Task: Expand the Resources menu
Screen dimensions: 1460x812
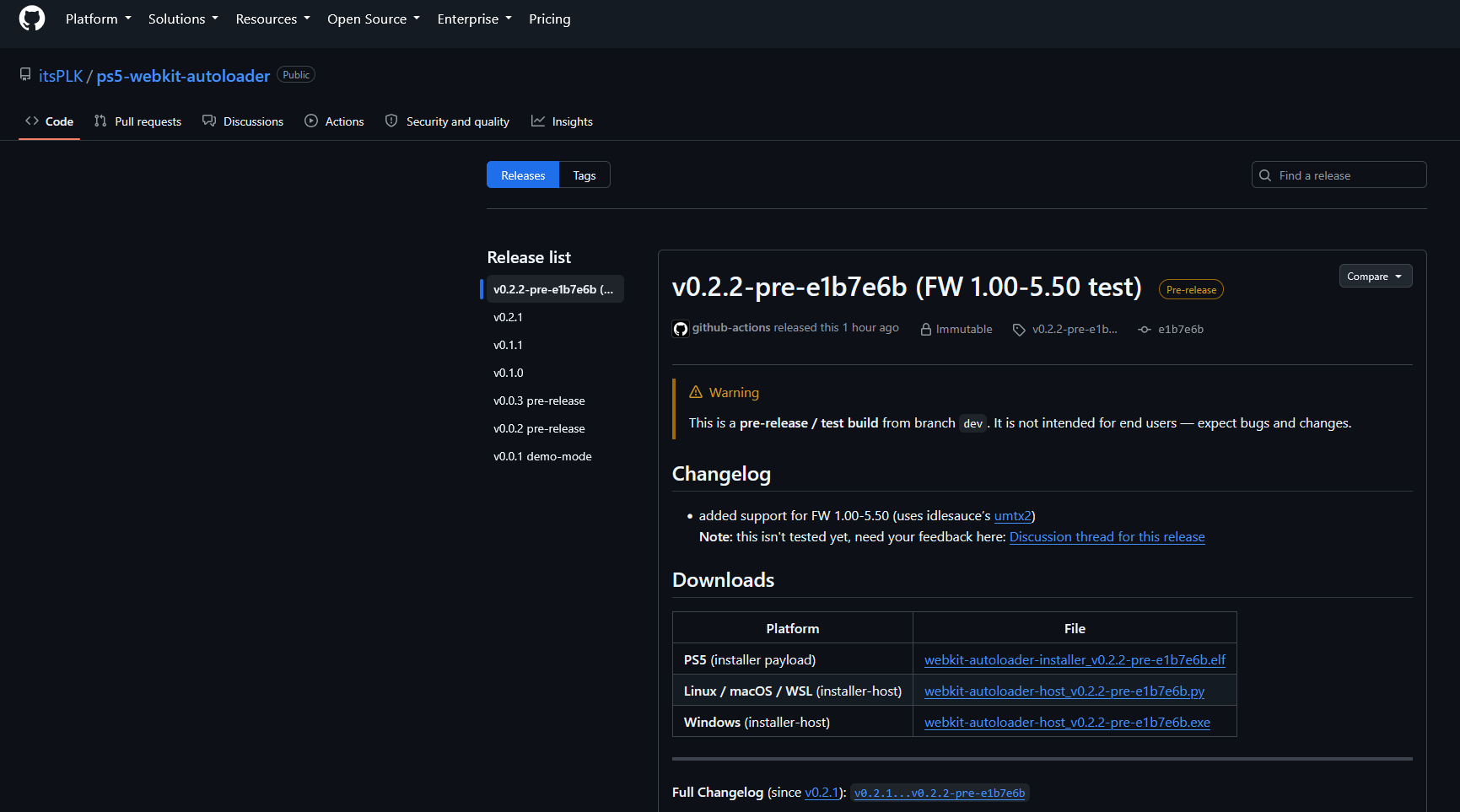Action: click(x=273, y=19)
